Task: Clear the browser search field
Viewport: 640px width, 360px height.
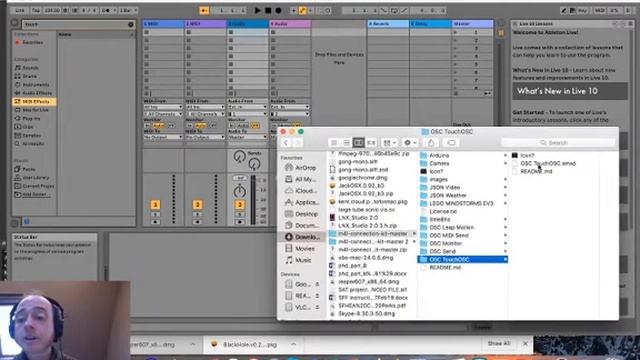Action: (131, 24)
